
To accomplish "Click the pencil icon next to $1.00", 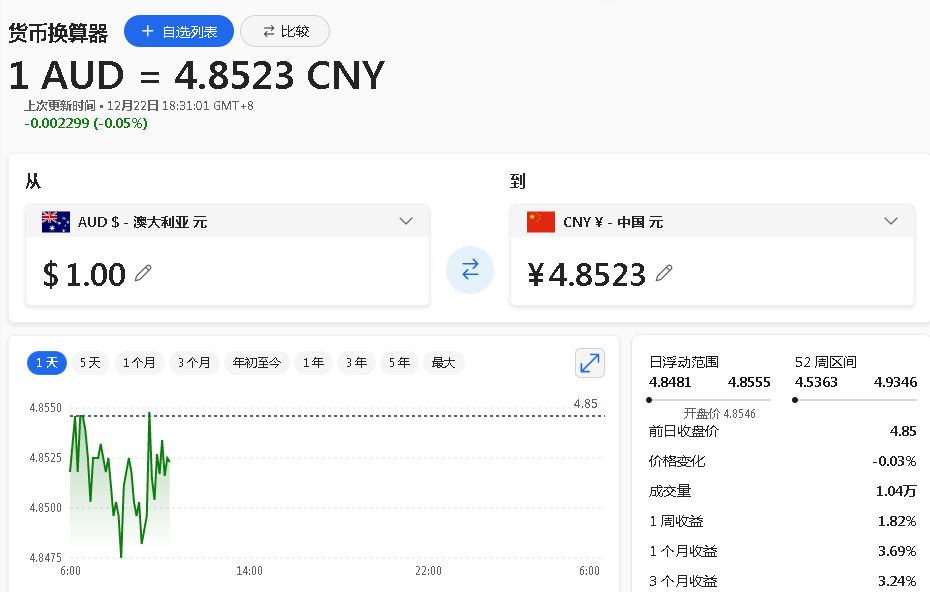I will point(143,273).
